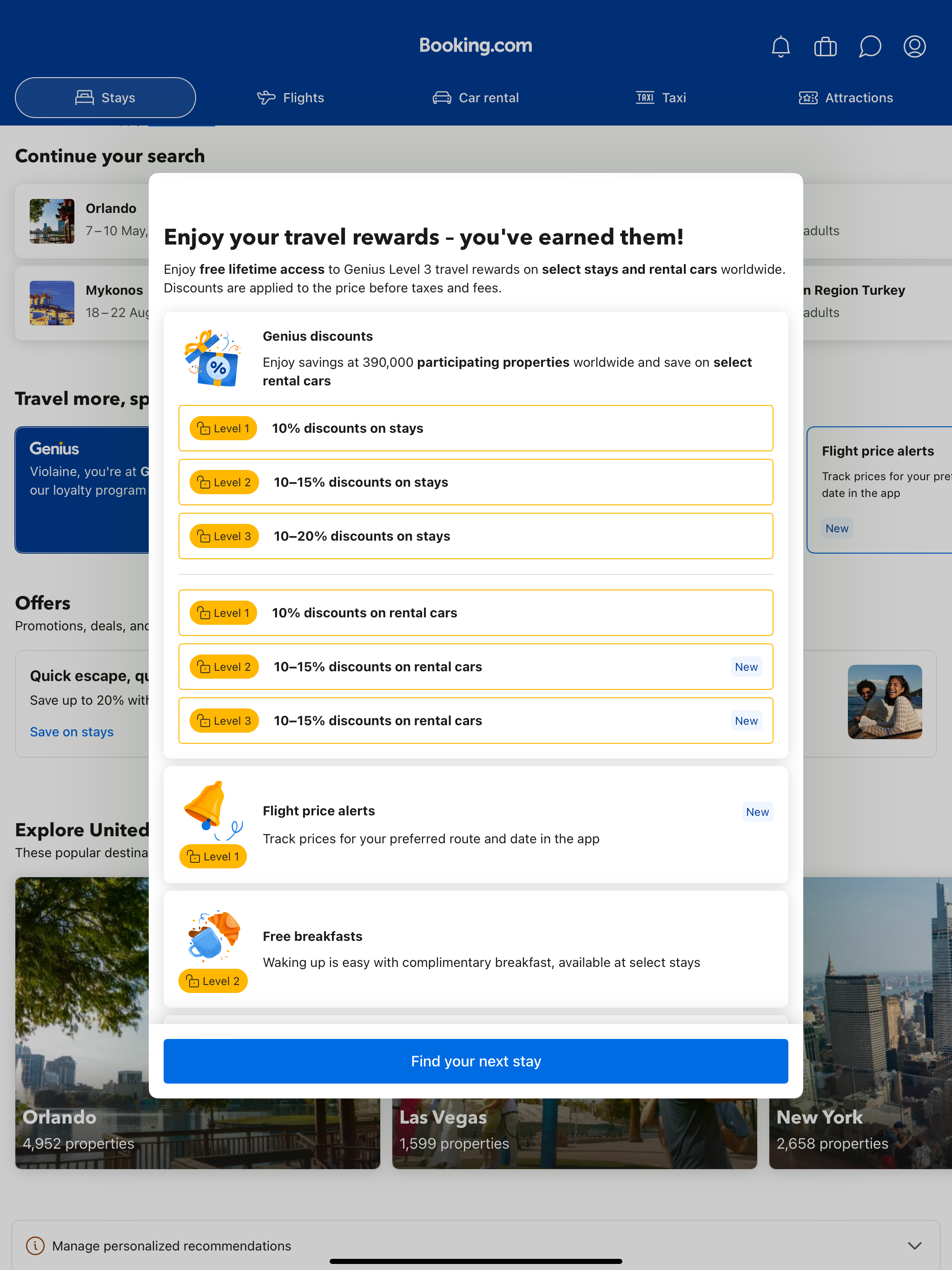Open the background Flight price alerts card
The width and height of the screenshot is (952, 1270).
(x=879, y=490)
